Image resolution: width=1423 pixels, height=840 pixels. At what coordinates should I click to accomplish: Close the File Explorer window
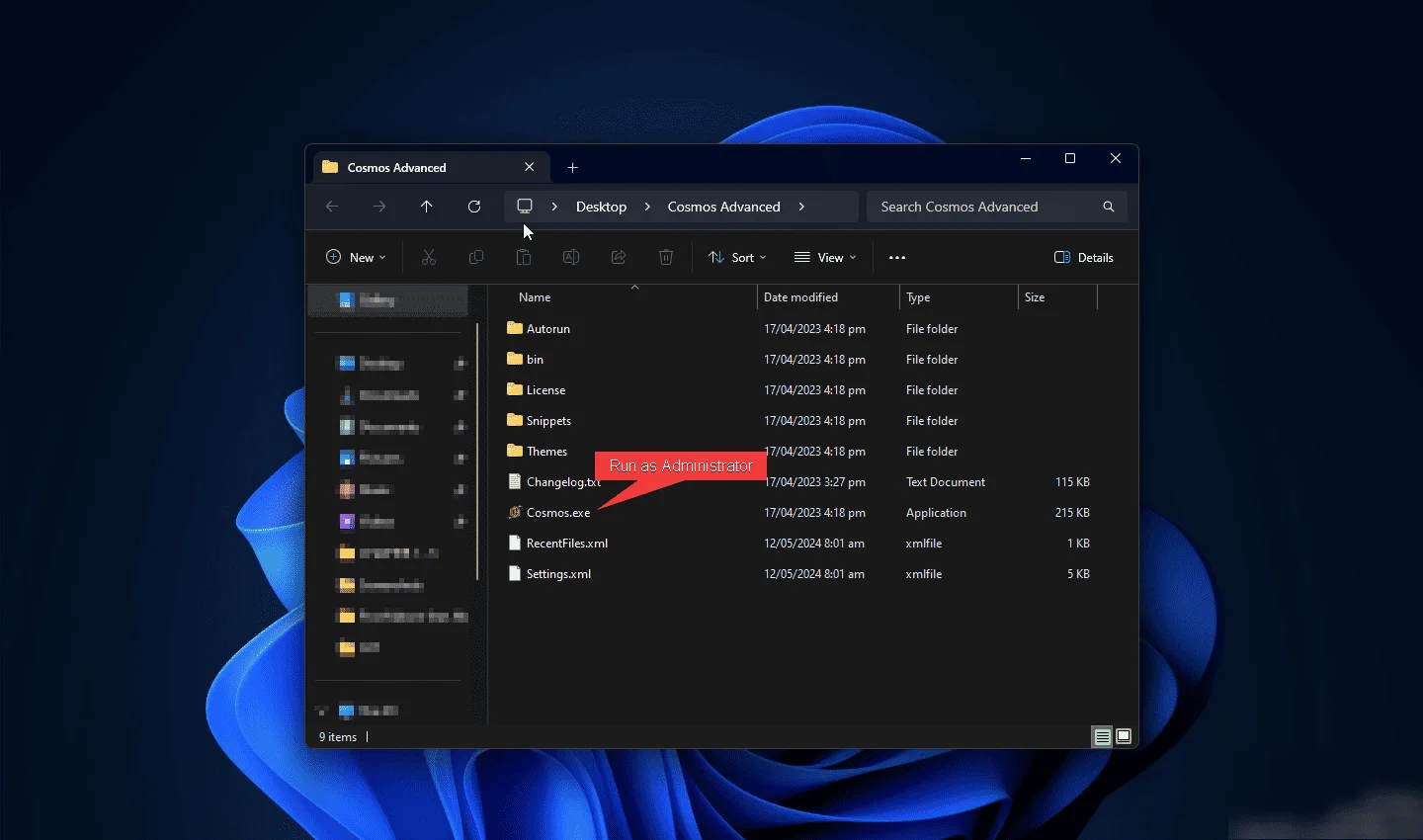[x=1116, y=158]
